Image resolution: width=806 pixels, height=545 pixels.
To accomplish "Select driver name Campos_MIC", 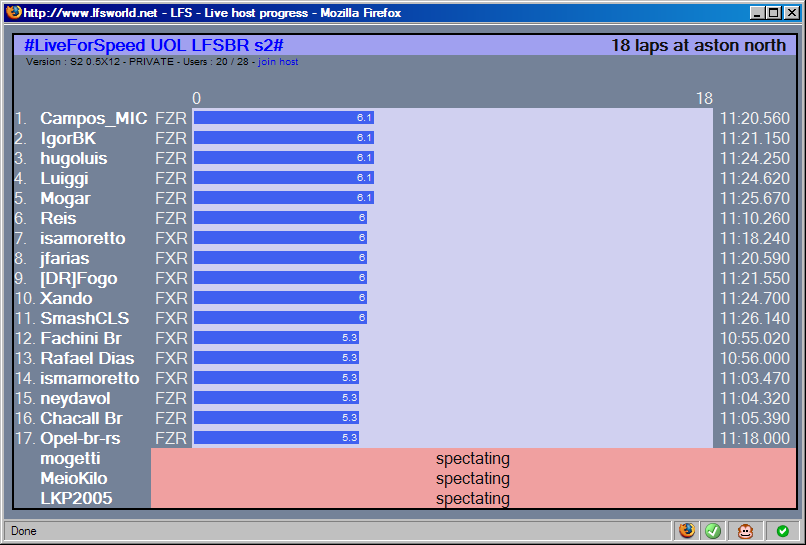I will (x=94, y=119).
